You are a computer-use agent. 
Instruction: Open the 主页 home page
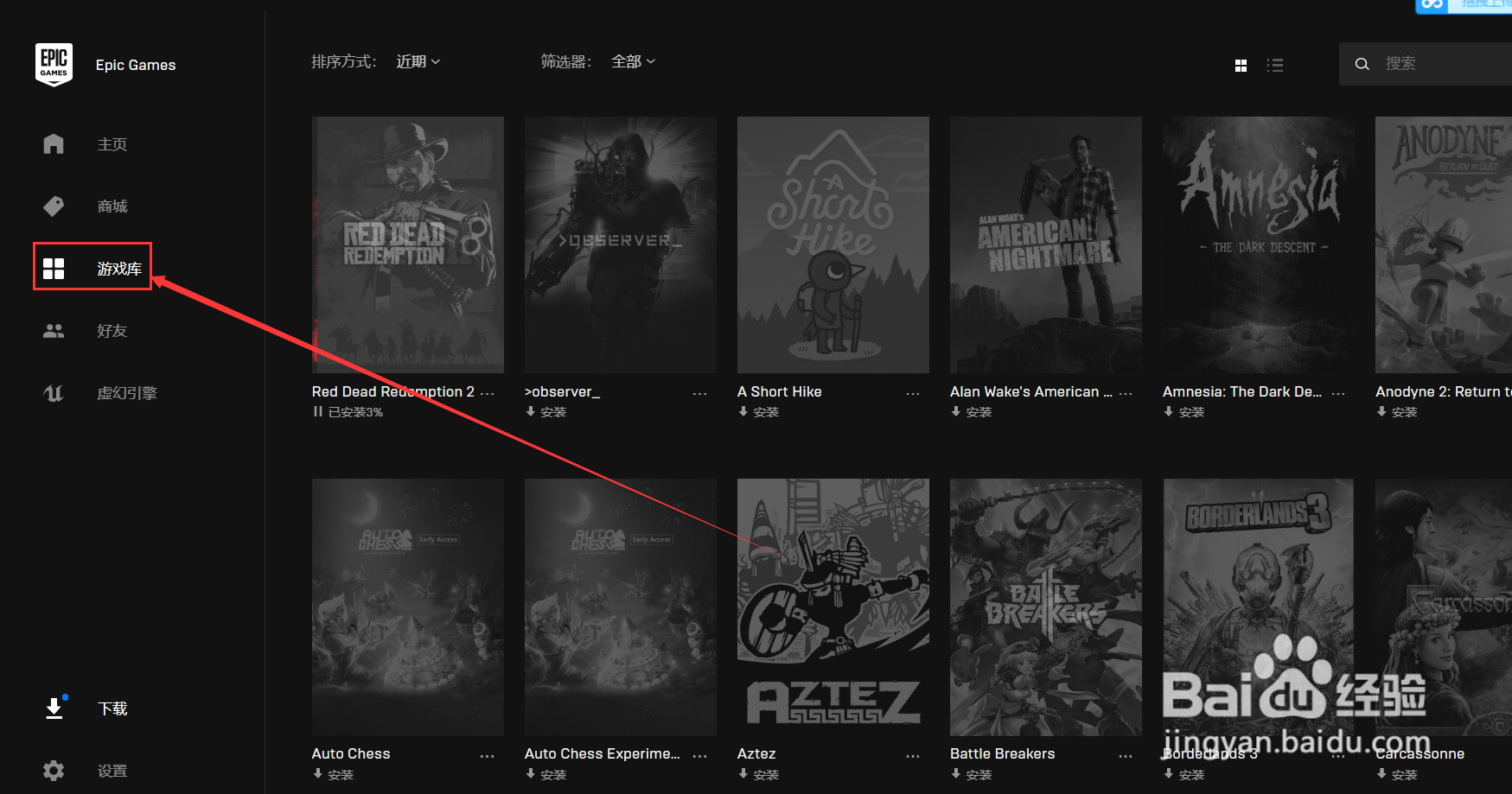click(112, 144)
